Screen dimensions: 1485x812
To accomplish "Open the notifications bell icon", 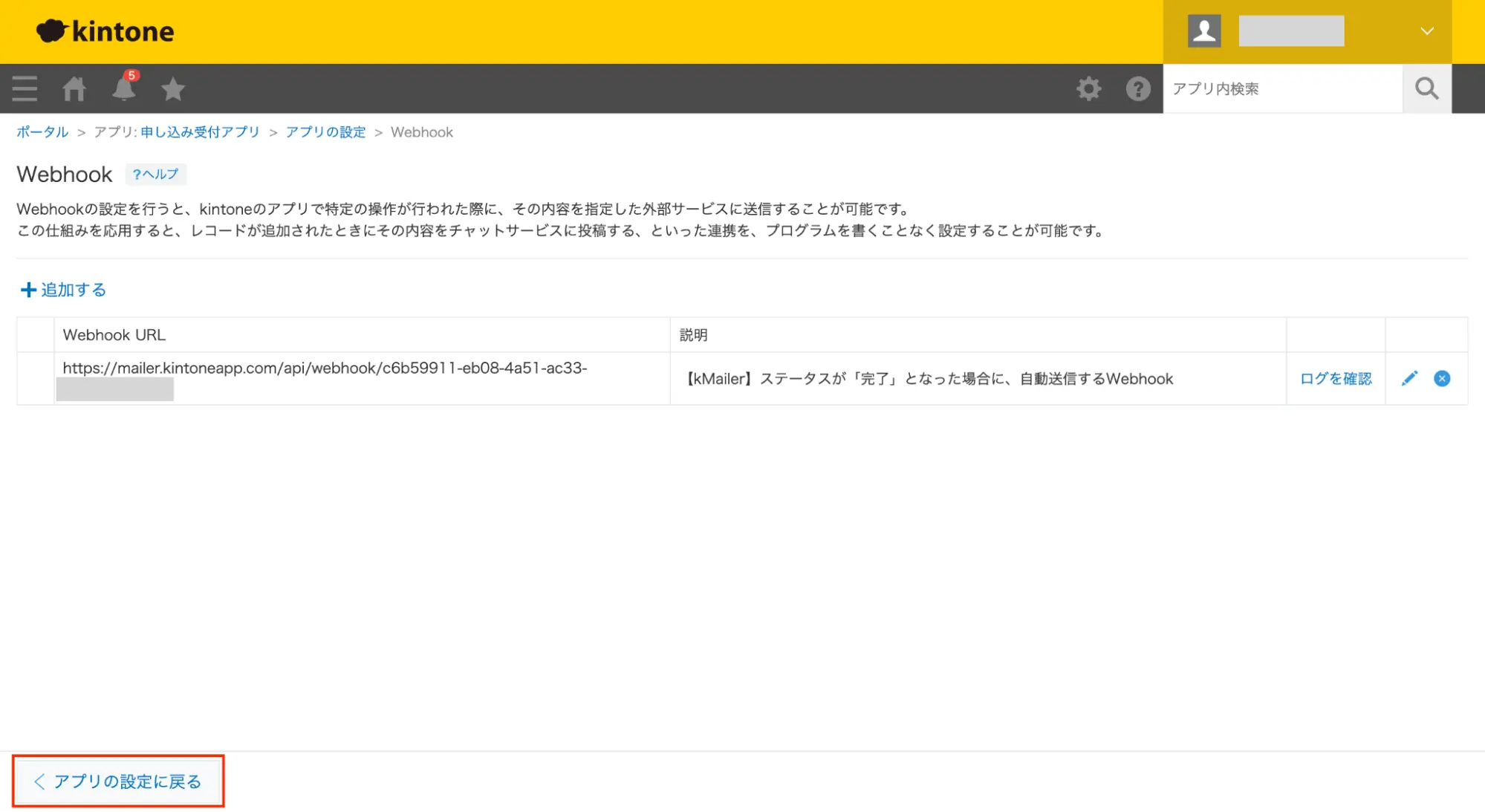I will tap(123, 88).
